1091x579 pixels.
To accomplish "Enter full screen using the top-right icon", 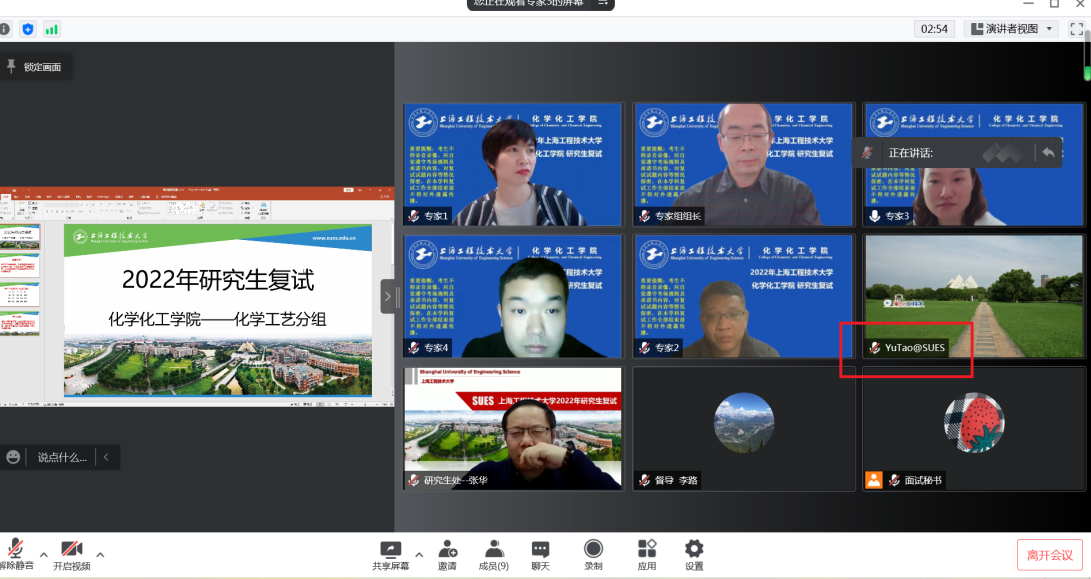I will pos(1076,29).
